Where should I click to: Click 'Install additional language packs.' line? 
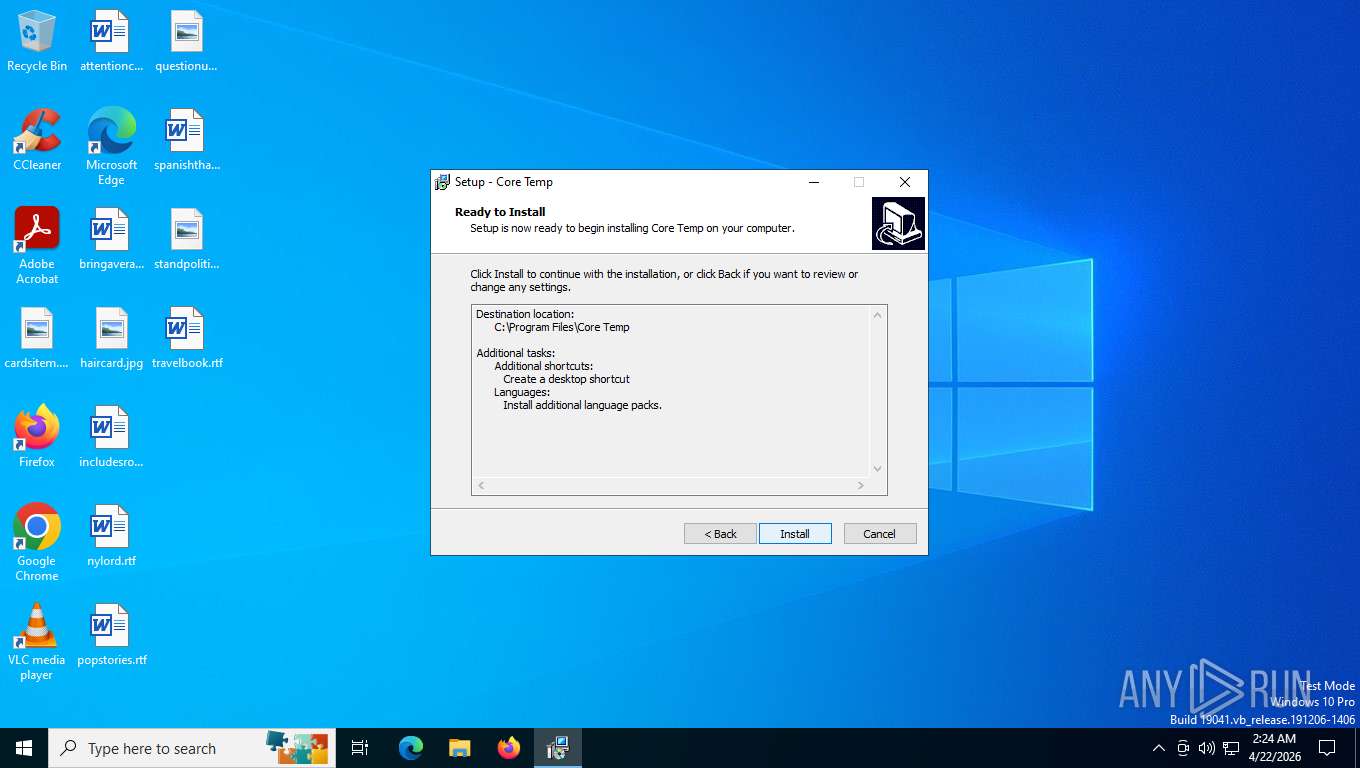tap(582, 405)
